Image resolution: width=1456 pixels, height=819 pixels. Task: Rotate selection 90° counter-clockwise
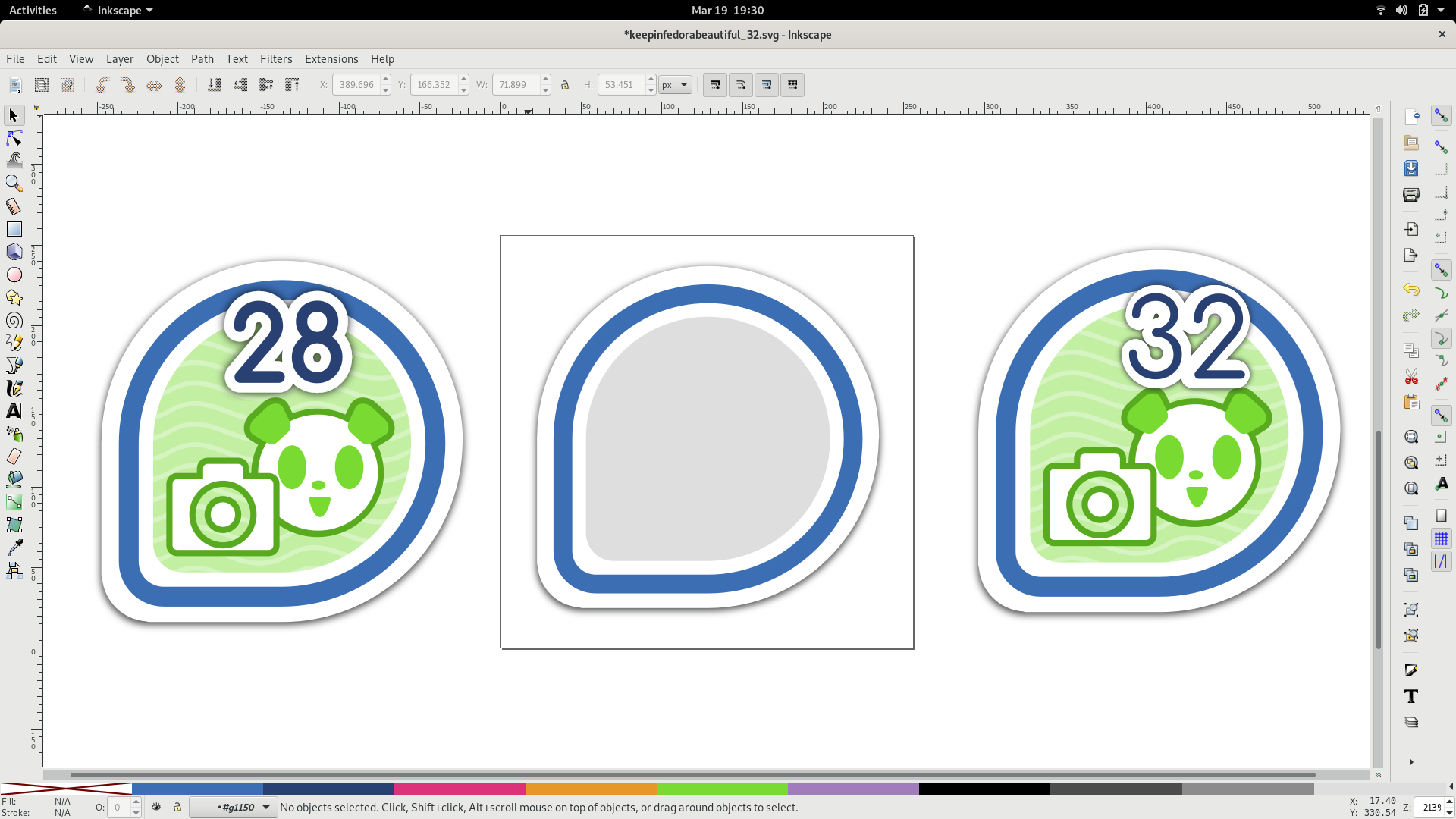tap(102, 85)
